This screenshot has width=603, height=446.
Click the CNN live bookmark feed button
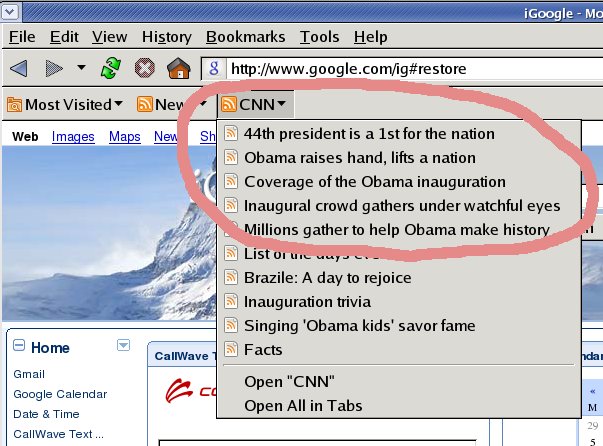(256, 104)
